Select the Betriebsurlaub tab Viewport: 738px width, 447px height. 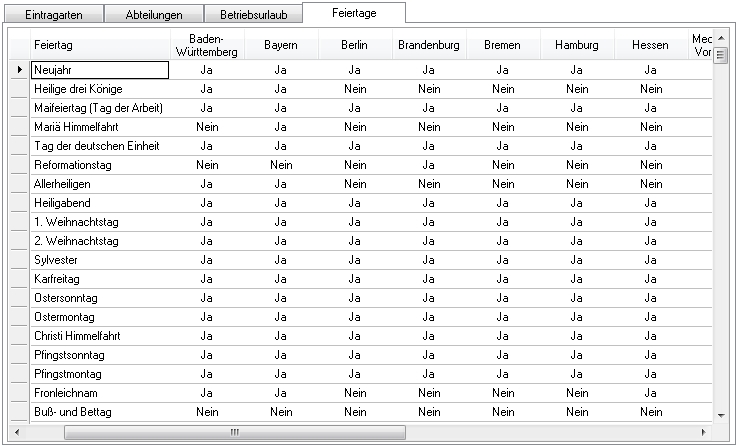point(253,16)
